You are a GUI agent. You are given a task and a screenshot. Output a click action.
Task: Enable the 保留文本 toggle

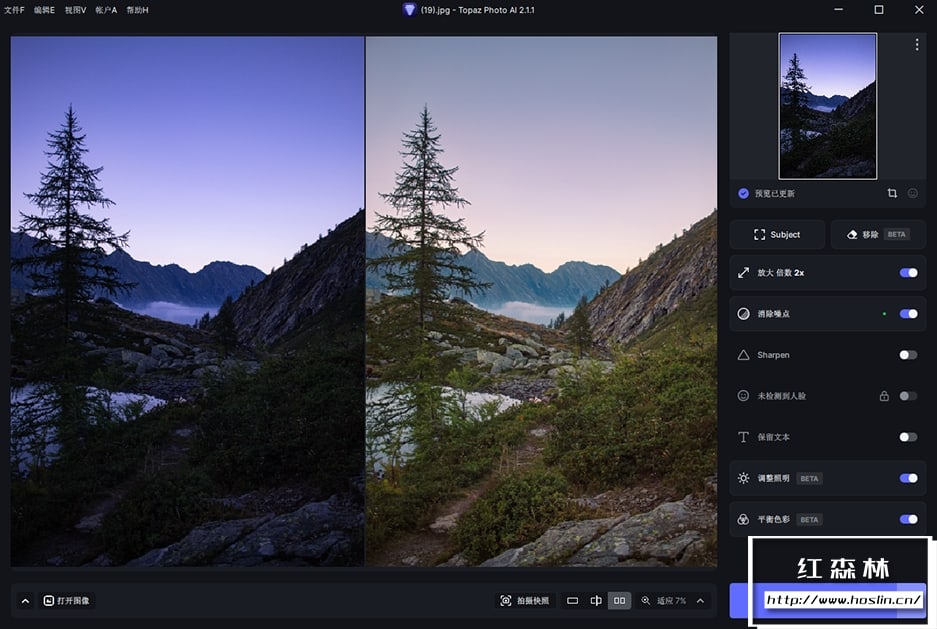point(908,437)
